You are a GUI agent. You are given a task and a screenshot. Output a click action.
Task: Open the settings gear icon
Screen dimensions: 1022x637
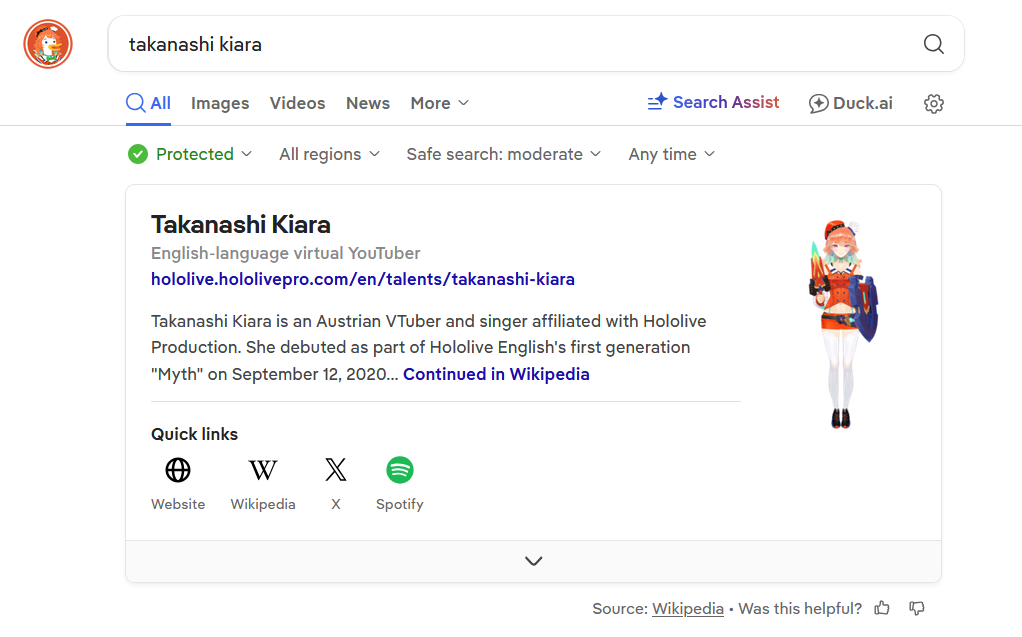(933, 103)
